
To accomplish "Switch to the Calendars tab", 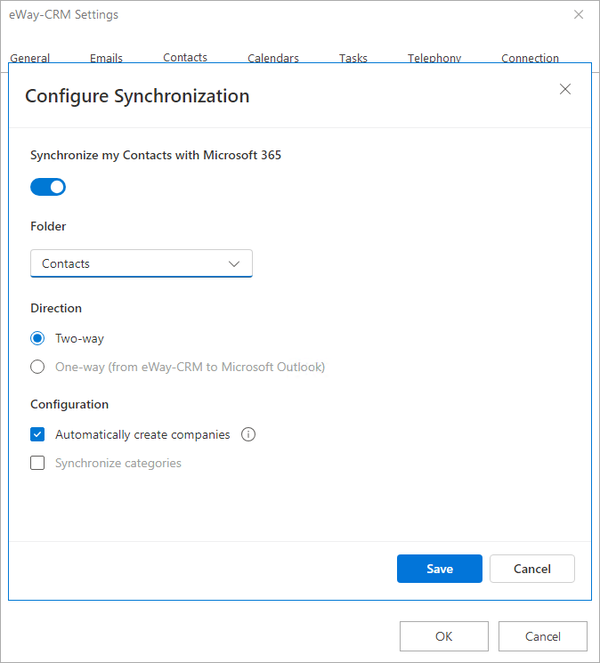I will point(273,58).
